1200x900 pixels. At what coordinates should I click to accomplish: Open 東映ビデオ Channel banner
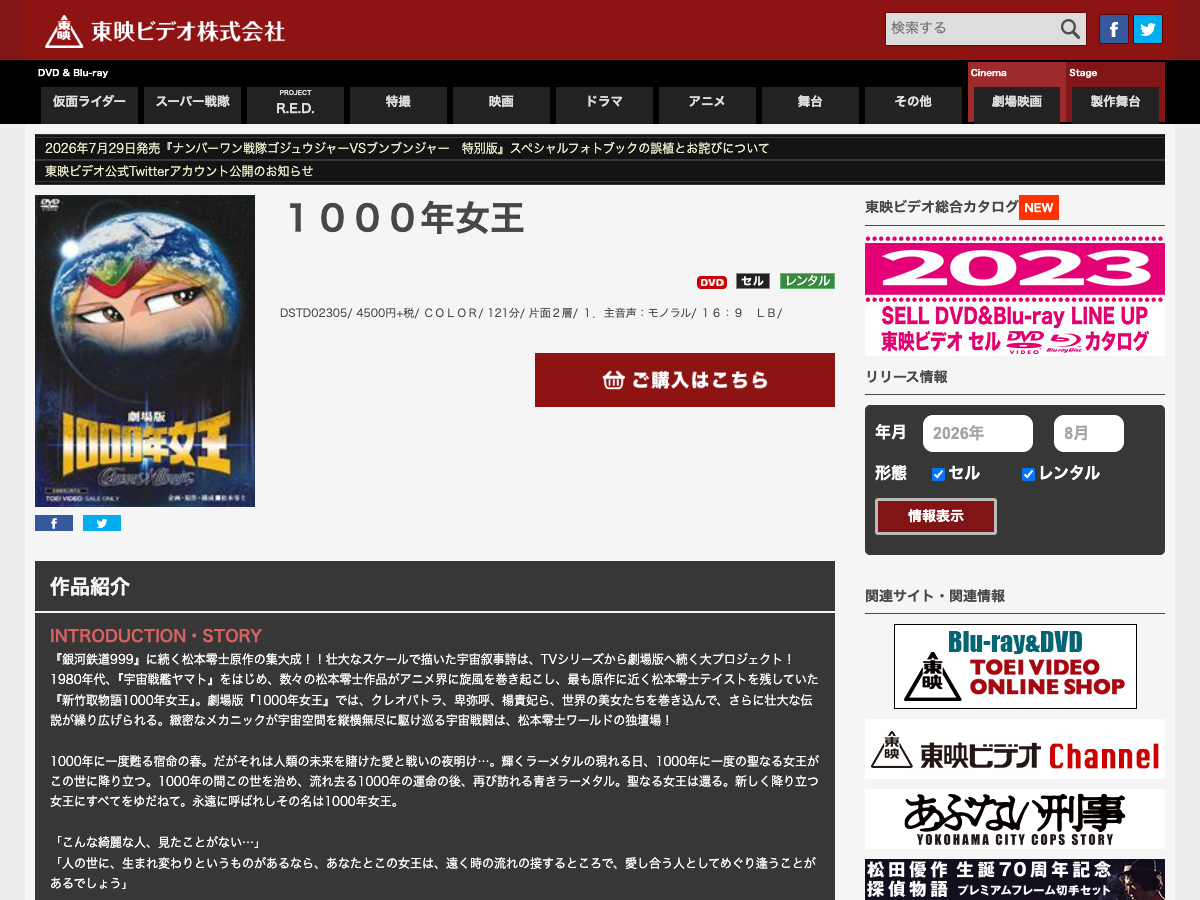pos(1015,749)
